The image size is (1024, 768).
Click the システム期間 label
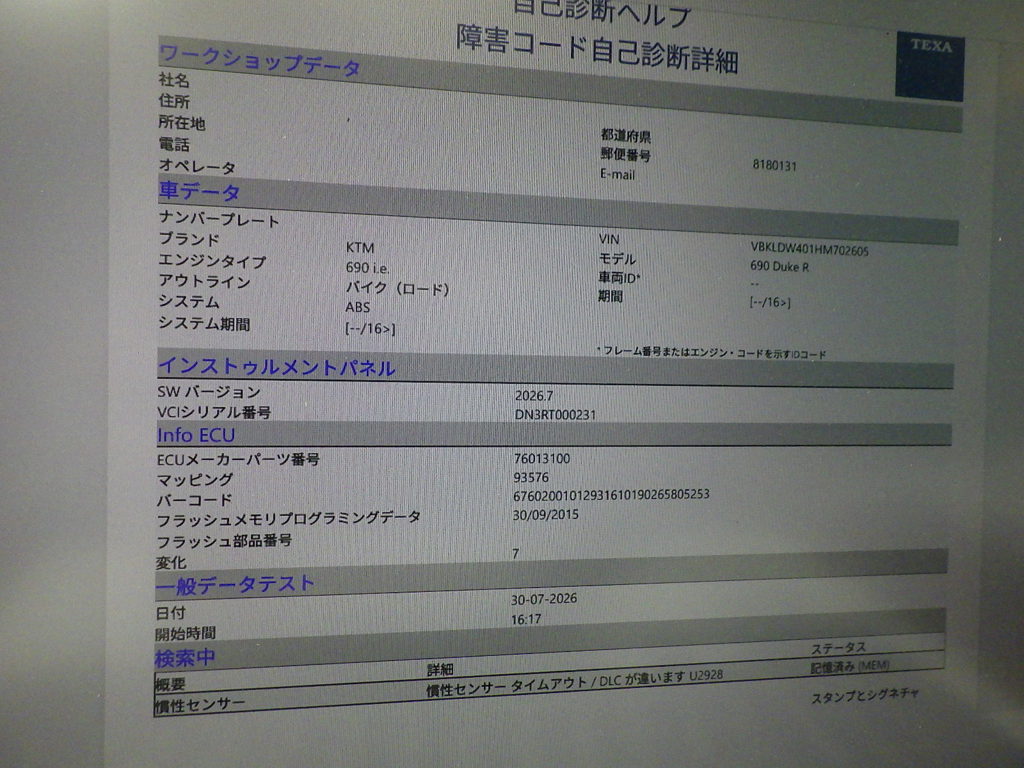(204, 323)
